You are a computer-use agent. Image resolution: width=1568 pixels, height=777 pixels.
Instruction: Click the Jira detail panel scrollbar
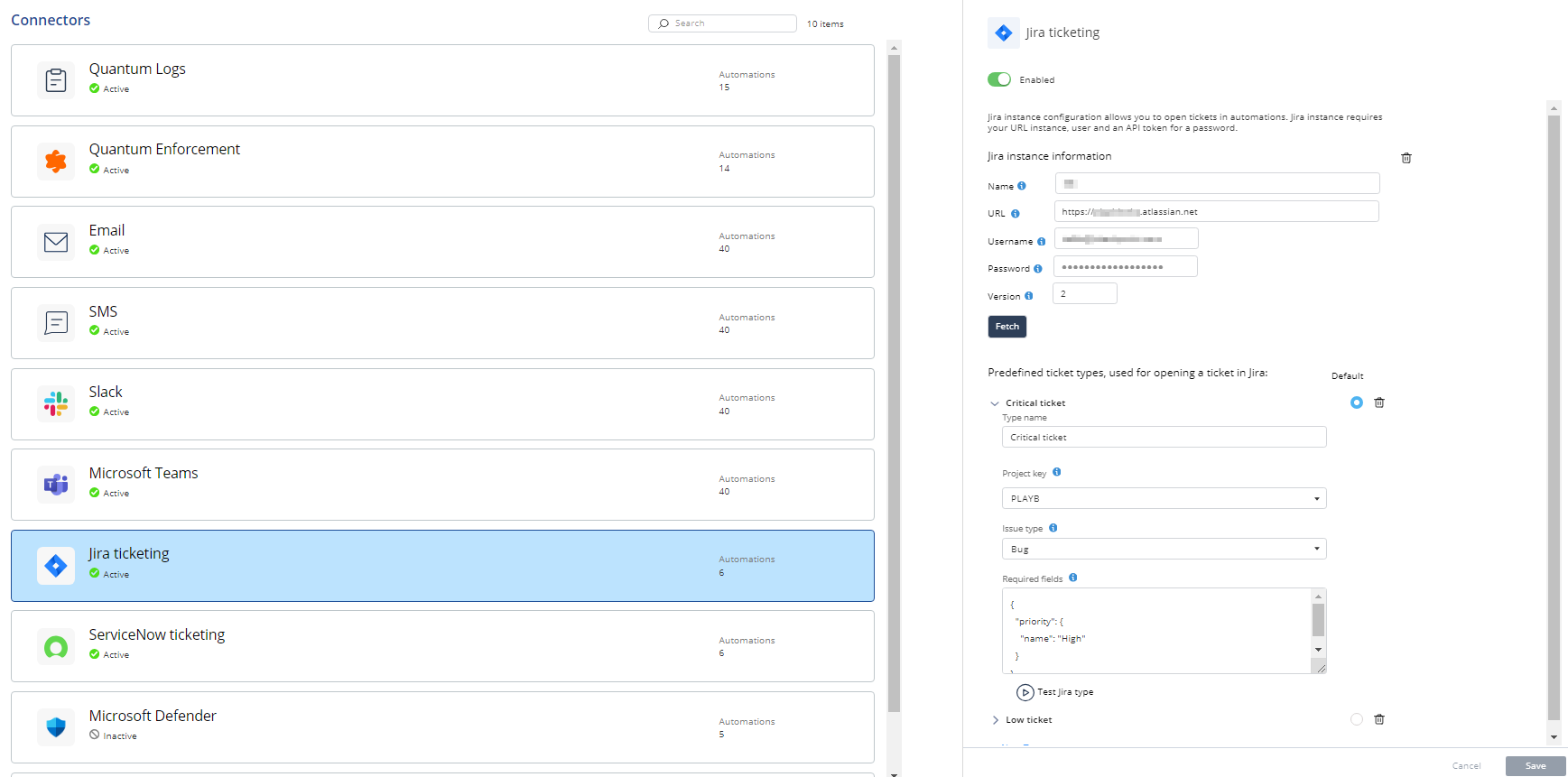(x=1554, y=417)
